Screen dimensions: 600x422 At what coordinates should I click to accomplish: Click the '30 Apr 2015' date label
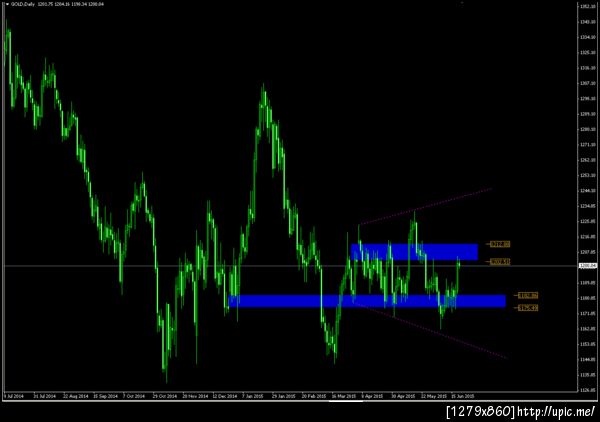(x=403, y=396)
